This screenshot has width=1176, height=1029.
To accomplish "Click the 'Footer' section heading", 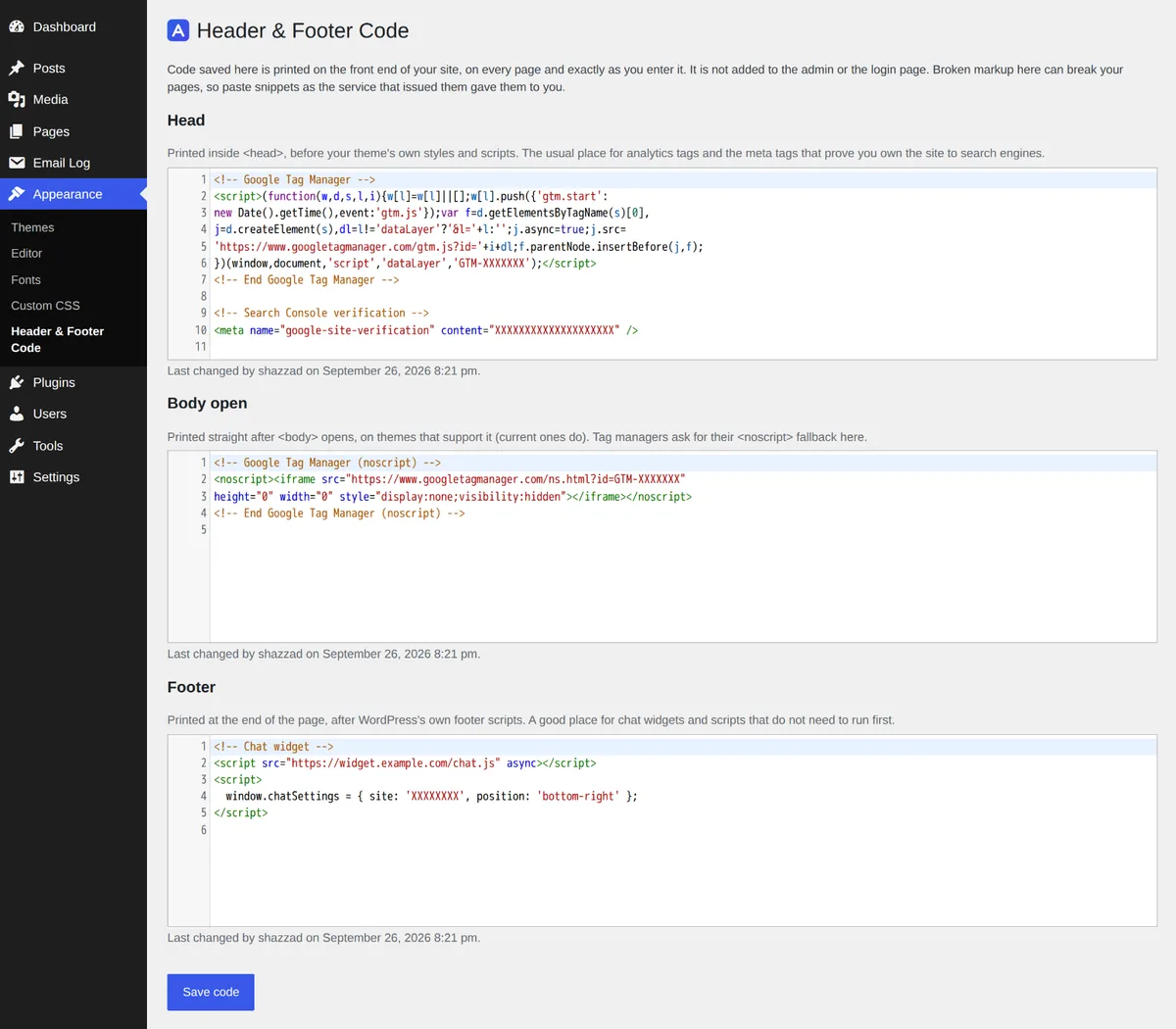I will pyautogui.click(x=191, y=687).
